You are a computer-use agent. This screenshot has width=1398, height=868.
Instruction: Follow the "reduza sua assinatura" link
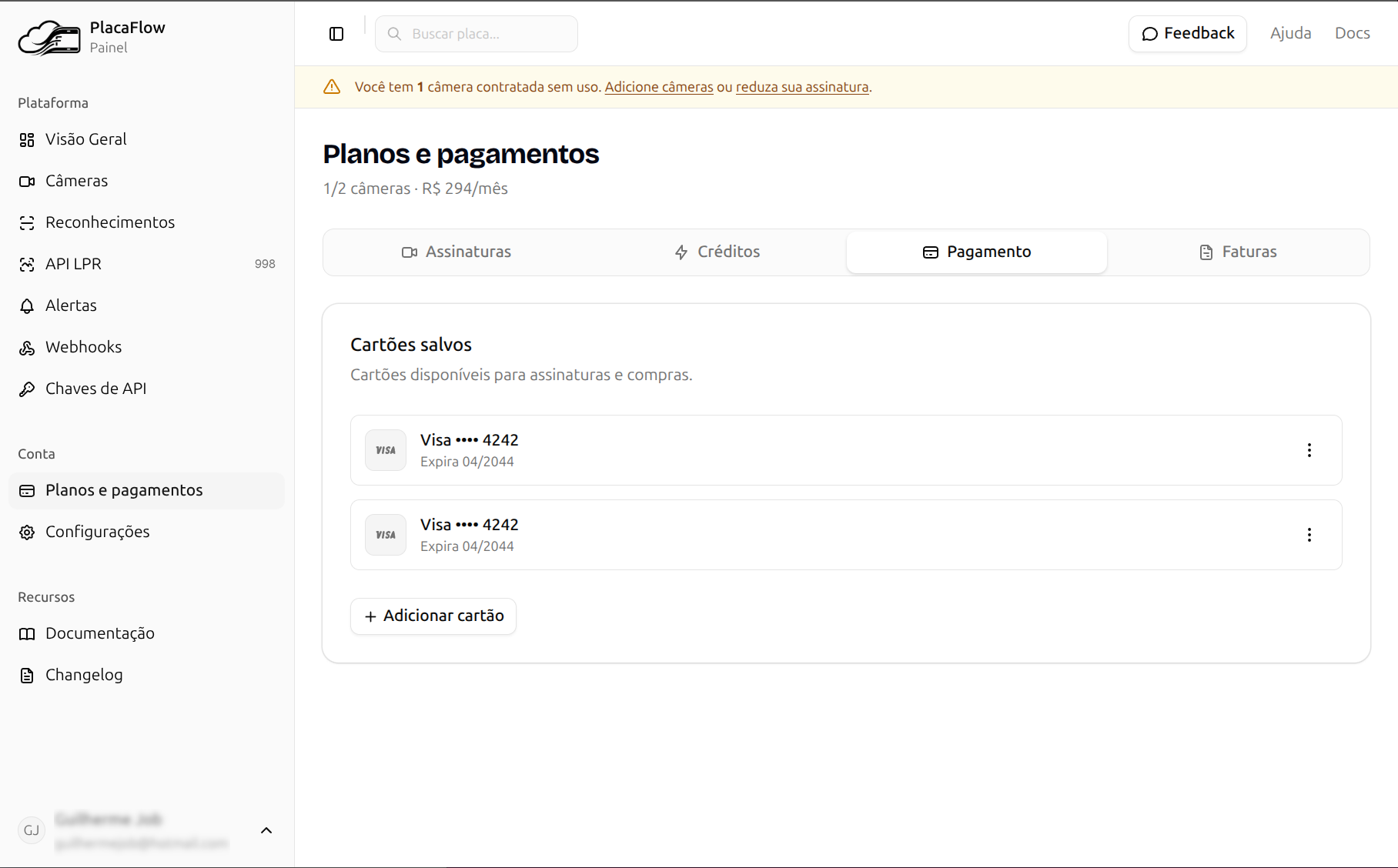click(x=801, y=87)
